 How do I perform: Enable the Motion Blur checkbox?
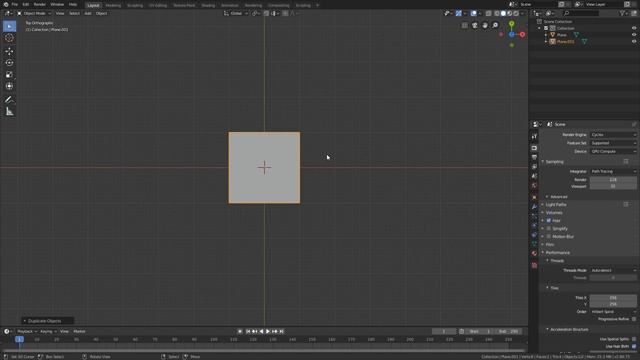tap(549, 236)
